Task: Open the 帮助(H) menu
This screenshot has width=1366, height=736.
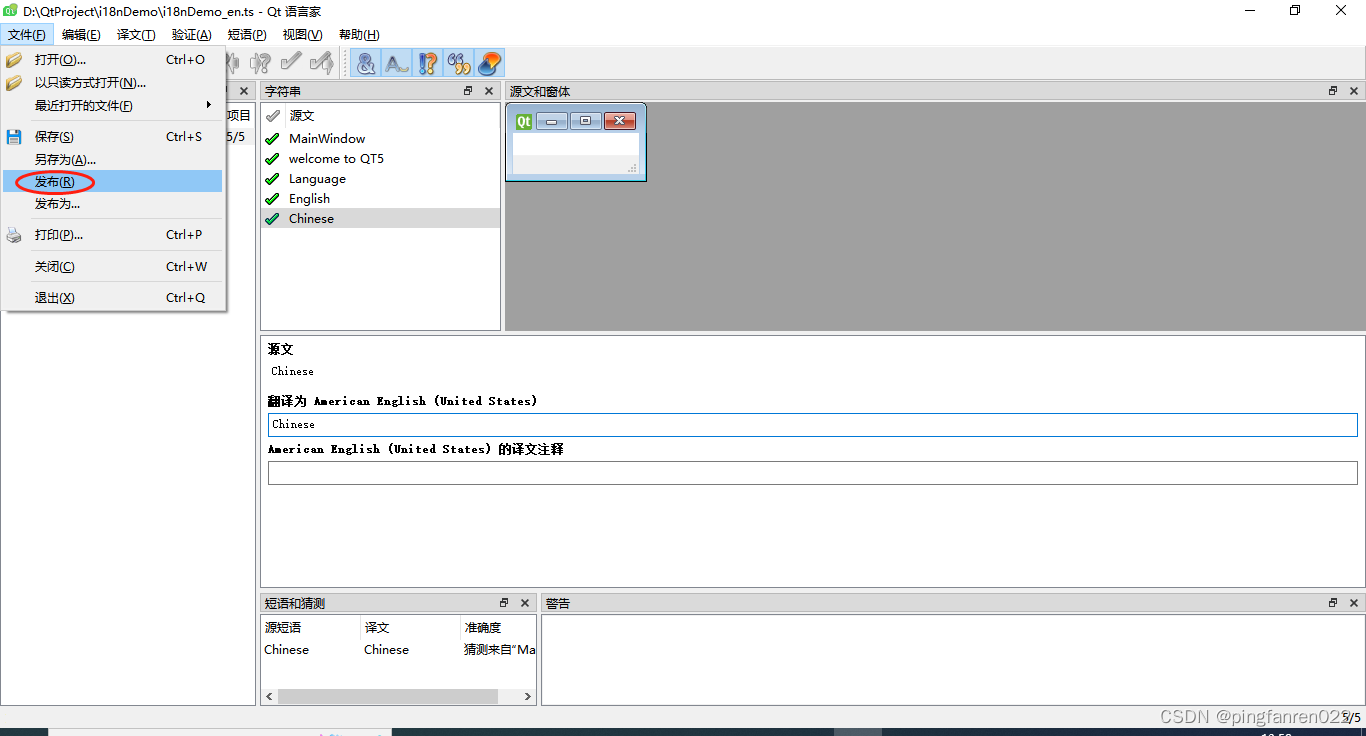Action: [359, 34]
